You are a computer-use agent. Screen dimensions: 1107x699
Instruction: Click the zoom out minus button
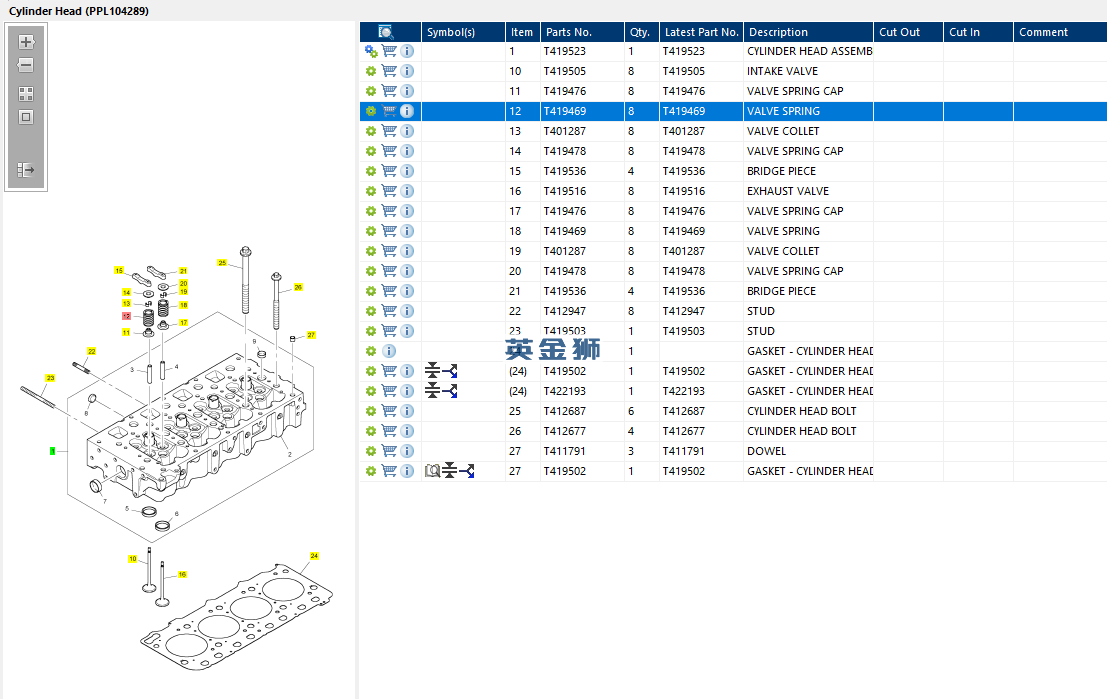point(26,66)
